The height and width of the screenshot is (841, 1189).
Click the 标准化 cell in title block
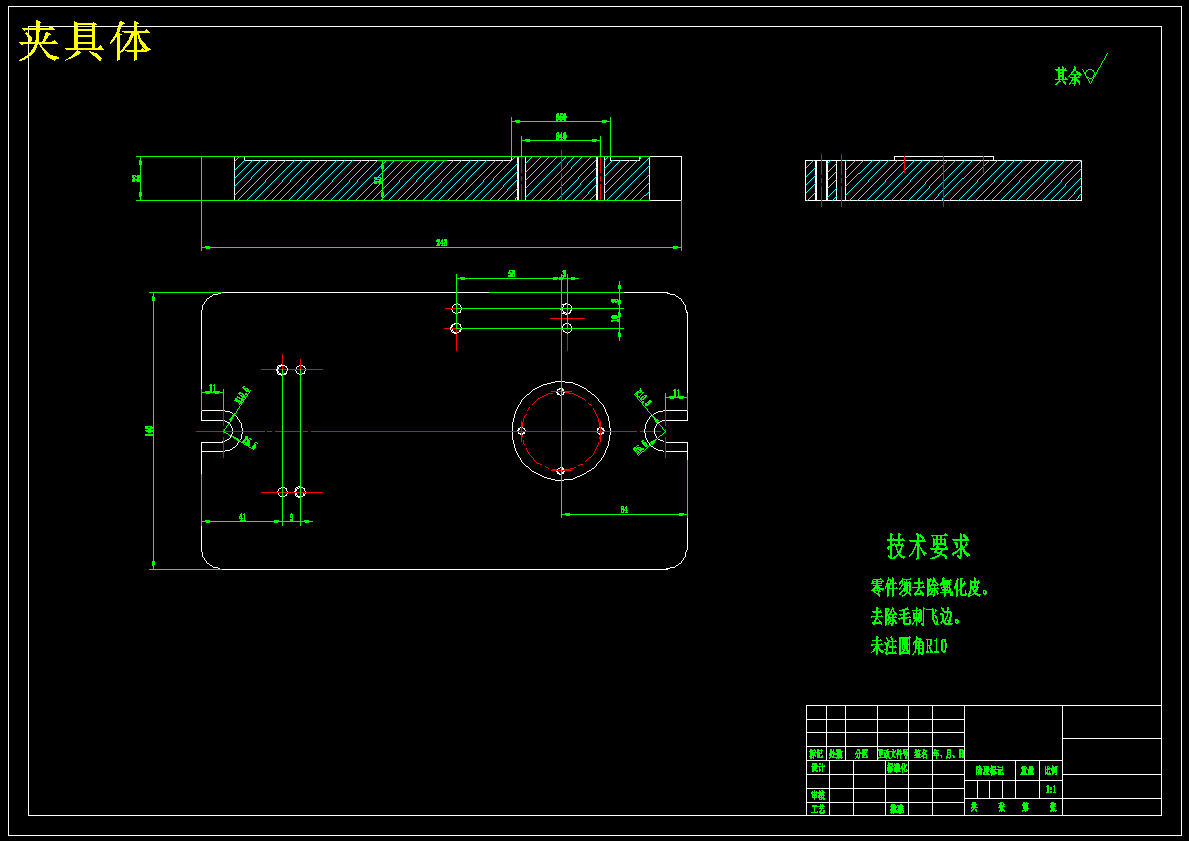897,767
